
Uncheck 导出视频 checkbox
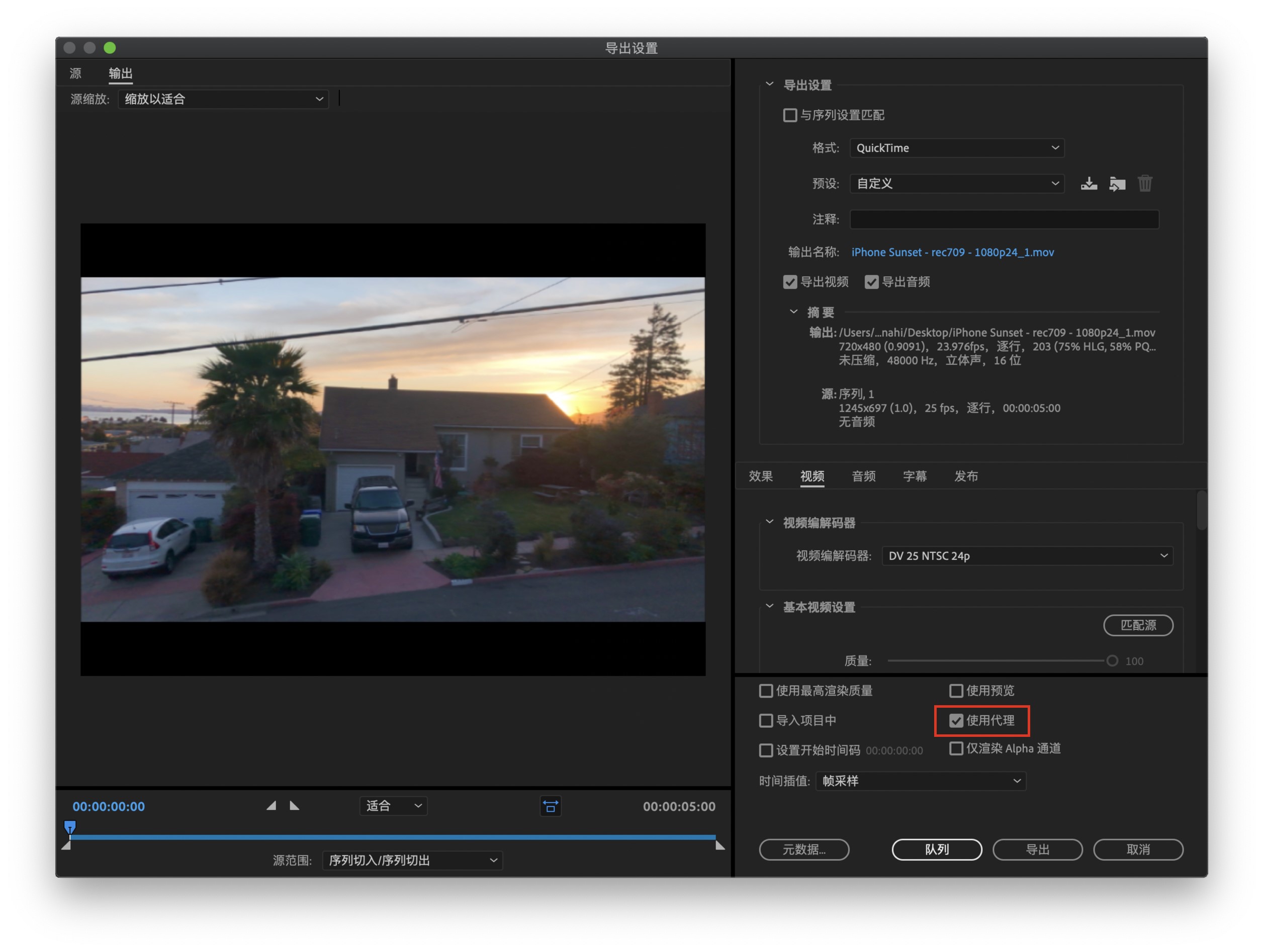coord(790,282)
